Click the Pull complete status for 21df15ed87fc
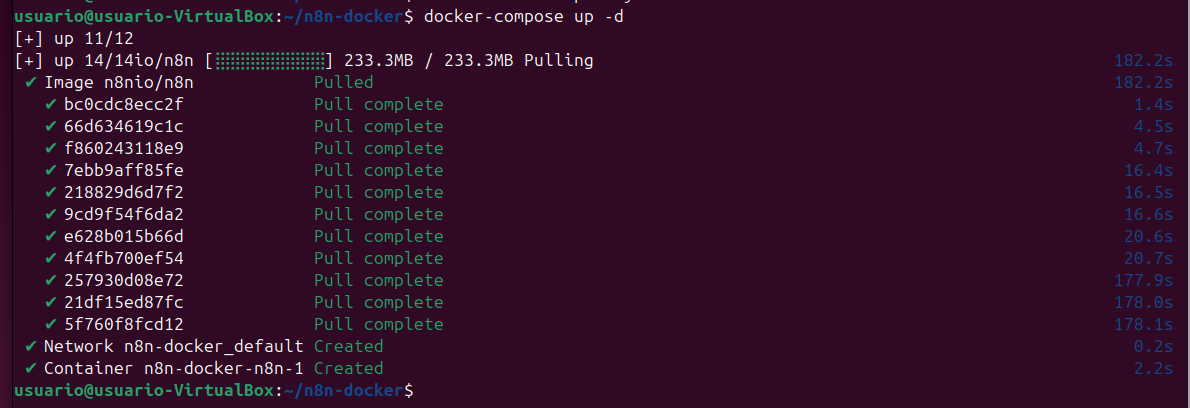This screenshot has height=408, width=1190. (378, 302)
